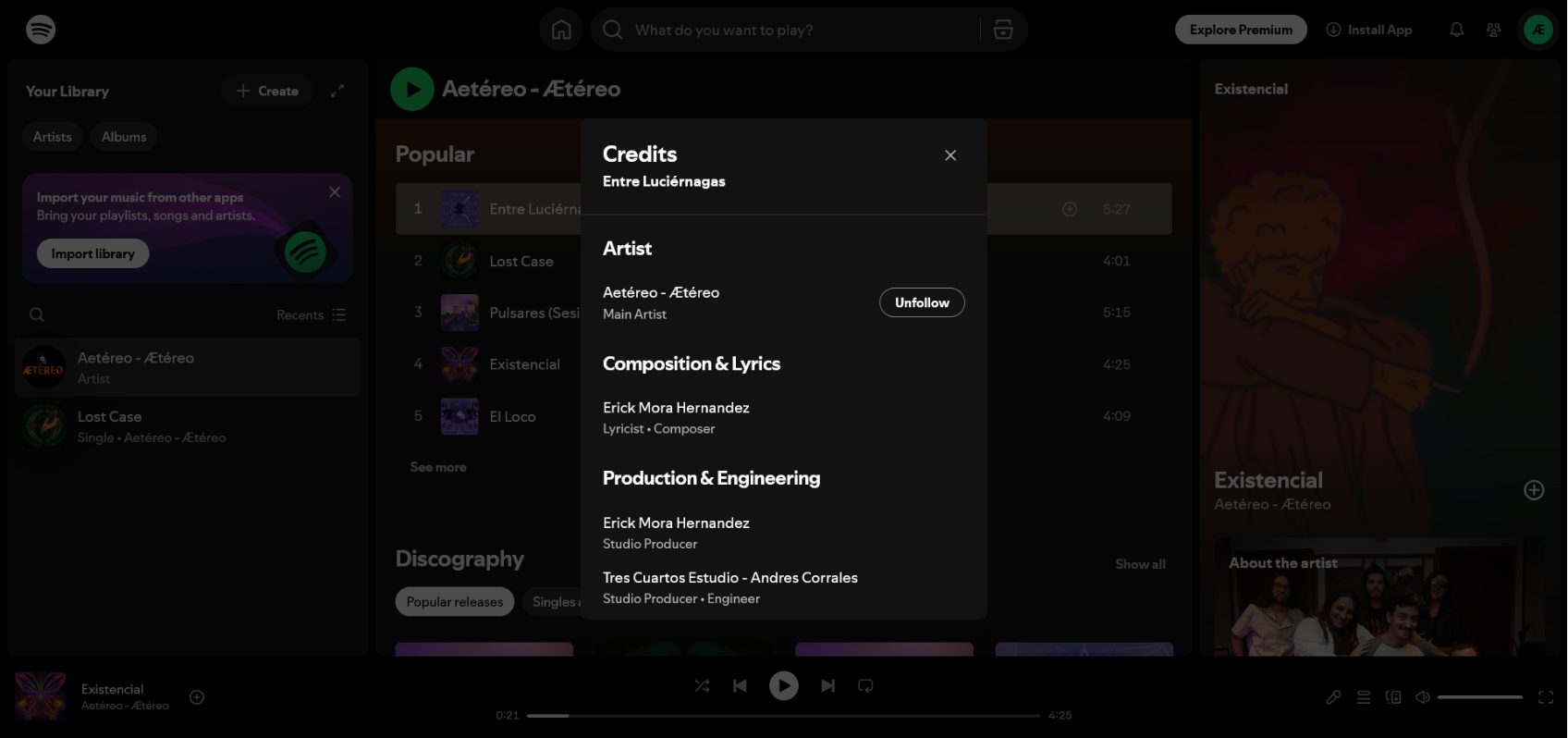Click Explore Premium
1568x738 pixels.
pyautogui.click(x=1241, y=30)
